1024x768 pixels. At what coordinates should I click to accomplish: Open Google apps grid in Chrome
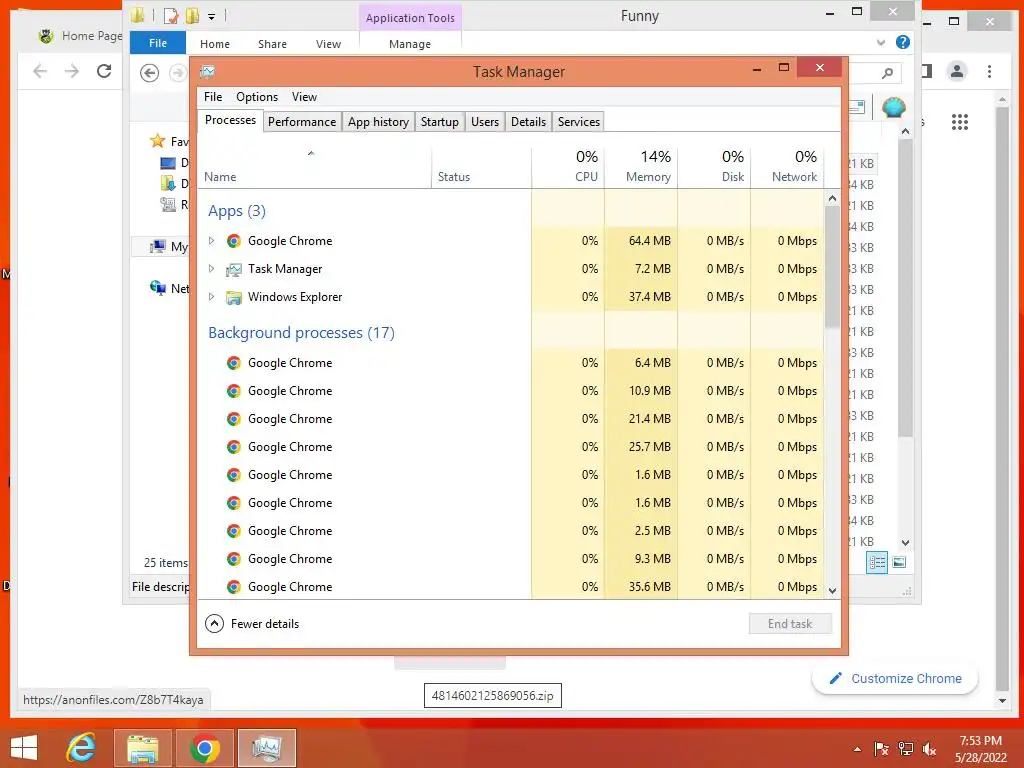pos(959,122)
